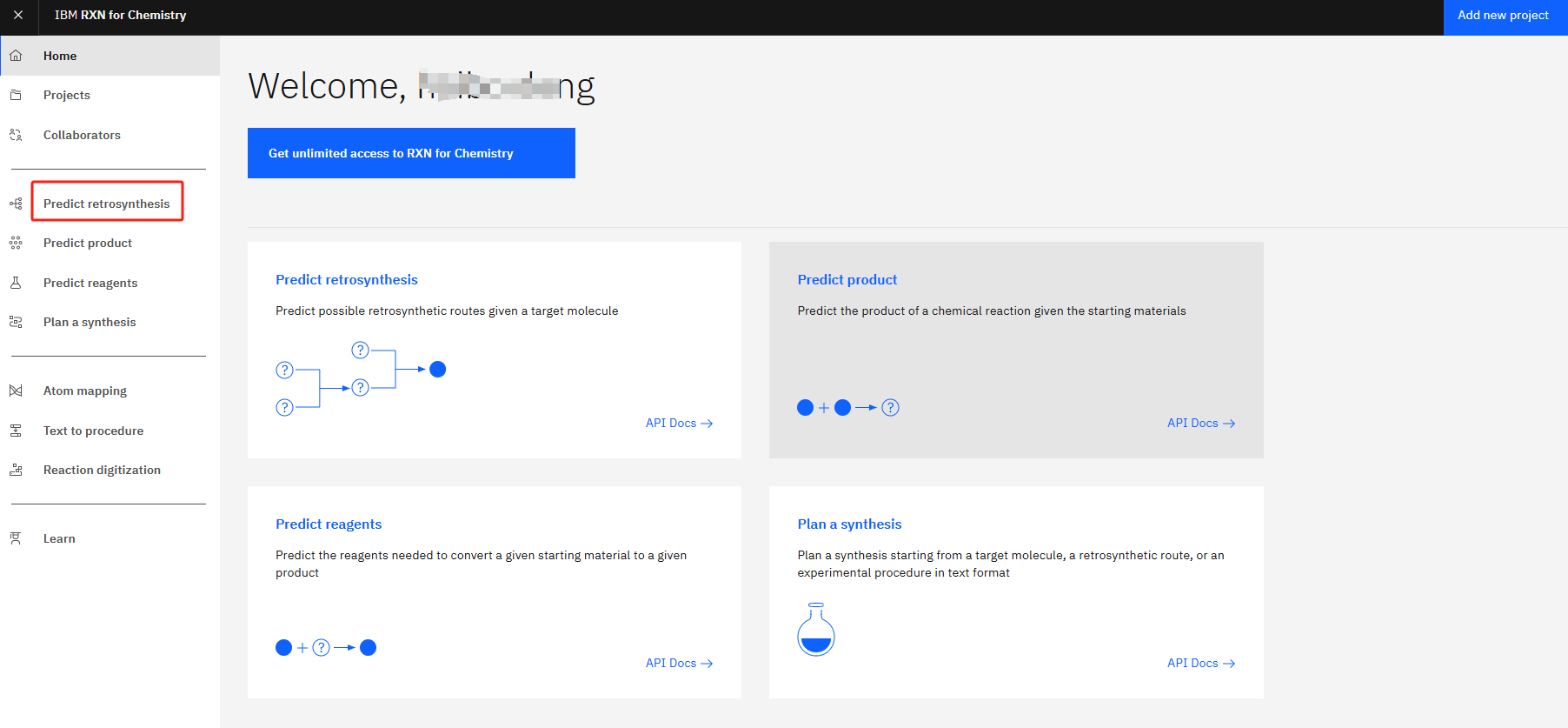The height and width of the screenshot is (728, 1568).
Task: Click the Welcome heading text
Action: tap(422, 86)
